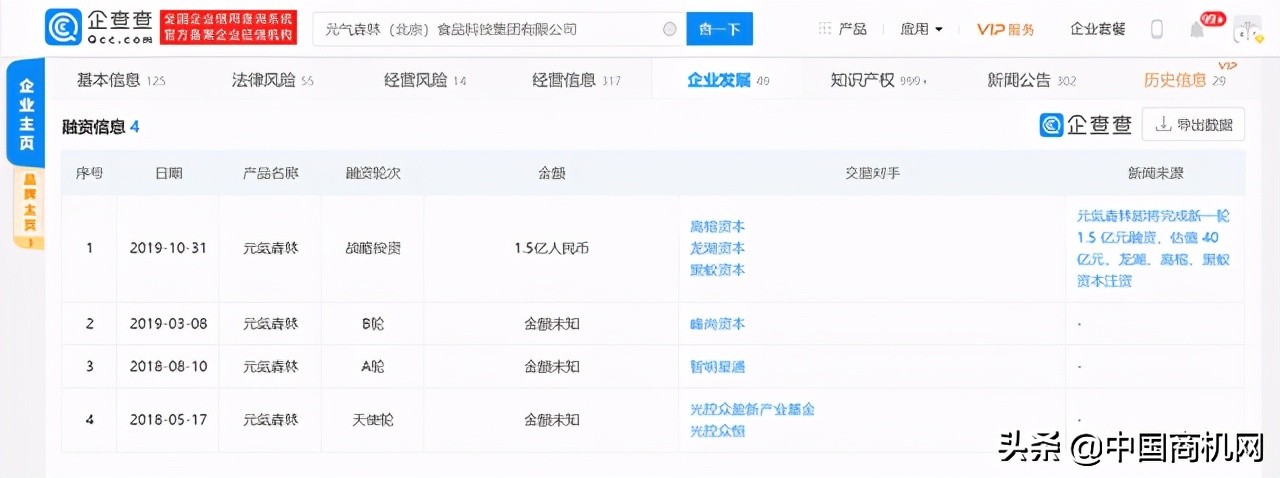Switch to the 知识产权 tab
The image size is (1280, 478).
[x=878, y=80]
